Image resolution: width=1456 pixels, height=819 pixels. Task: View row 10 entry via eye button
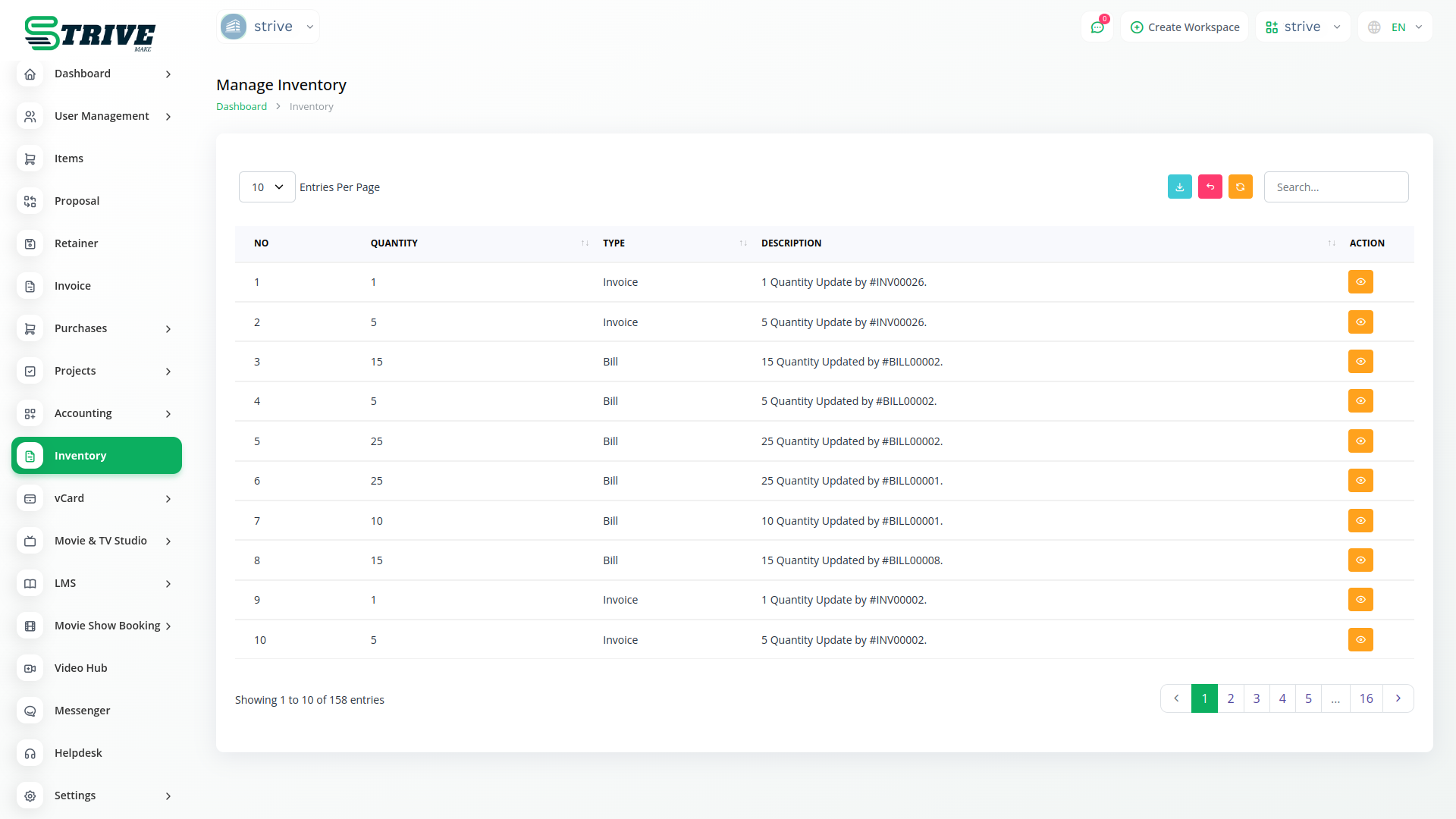(x=1360, y=640)
